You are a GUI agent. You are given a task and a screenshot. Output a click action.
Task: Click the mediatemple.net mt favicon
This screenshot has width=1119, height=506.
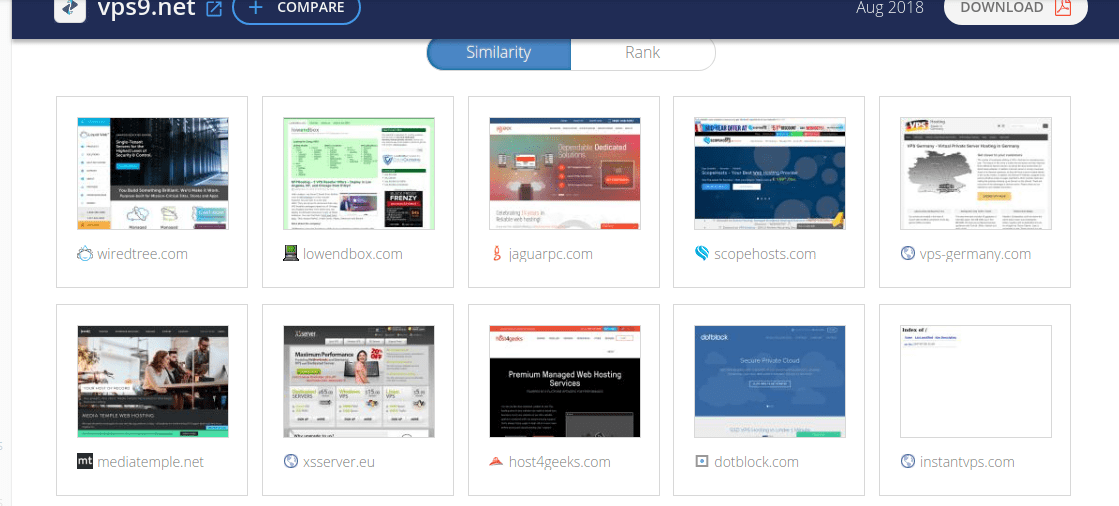pyautogui.click(x=85, y=461)
